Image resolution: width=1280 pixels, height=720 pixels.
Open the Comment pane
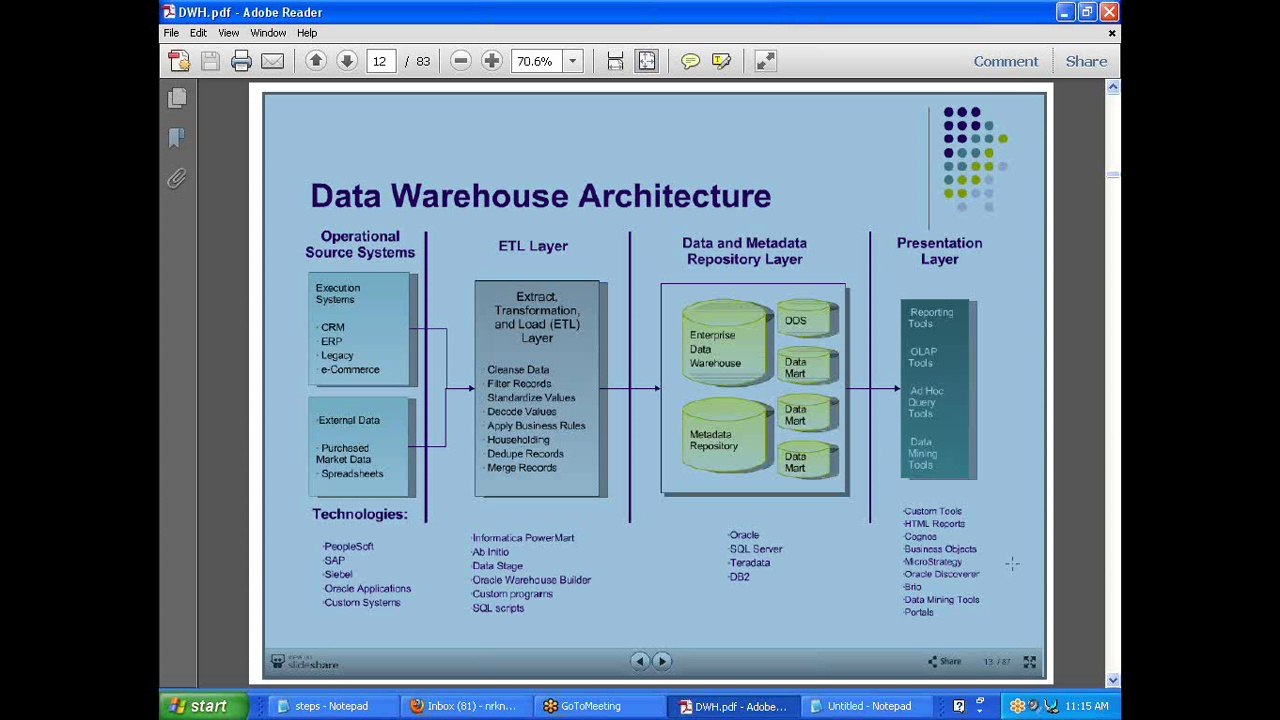coord(1006,61)
